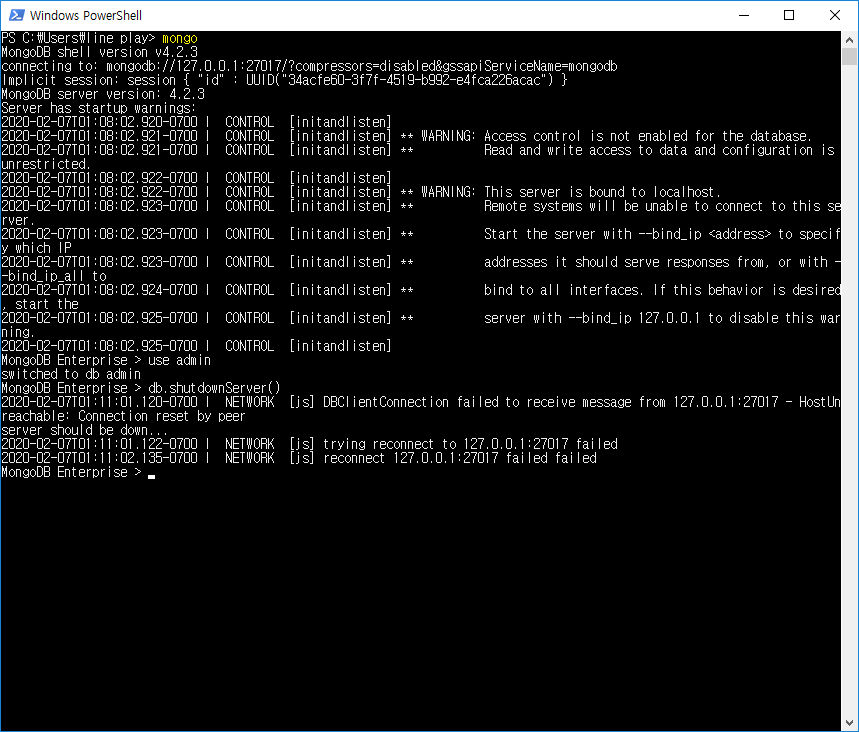Click the PowerShell icon in title bar
The image size is (859, 732).
click(x=17, y=15)
